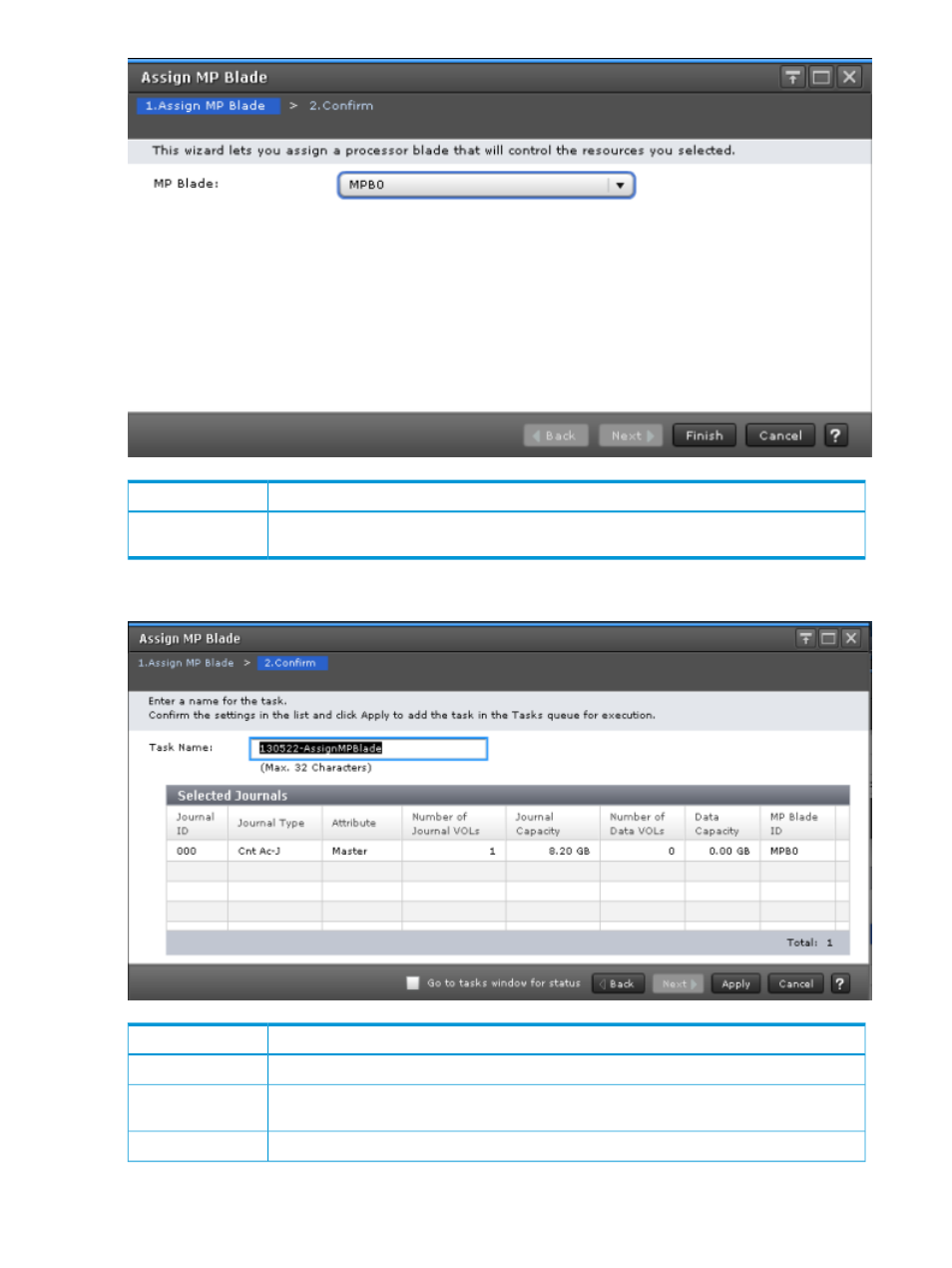Click the Task Name input field

[368, 749]
